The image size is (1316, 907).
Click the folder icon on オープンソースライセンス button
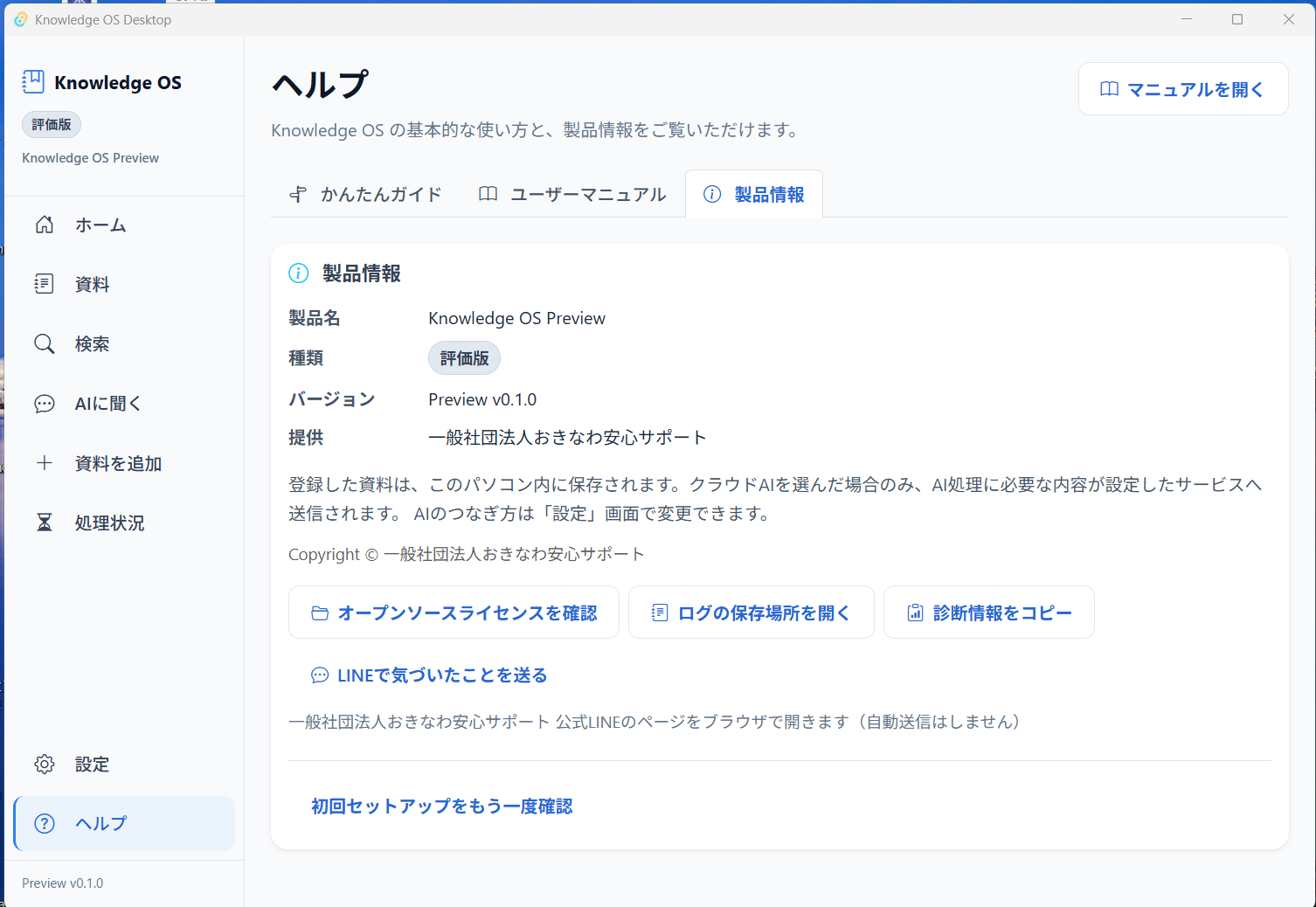click(320, 613)
